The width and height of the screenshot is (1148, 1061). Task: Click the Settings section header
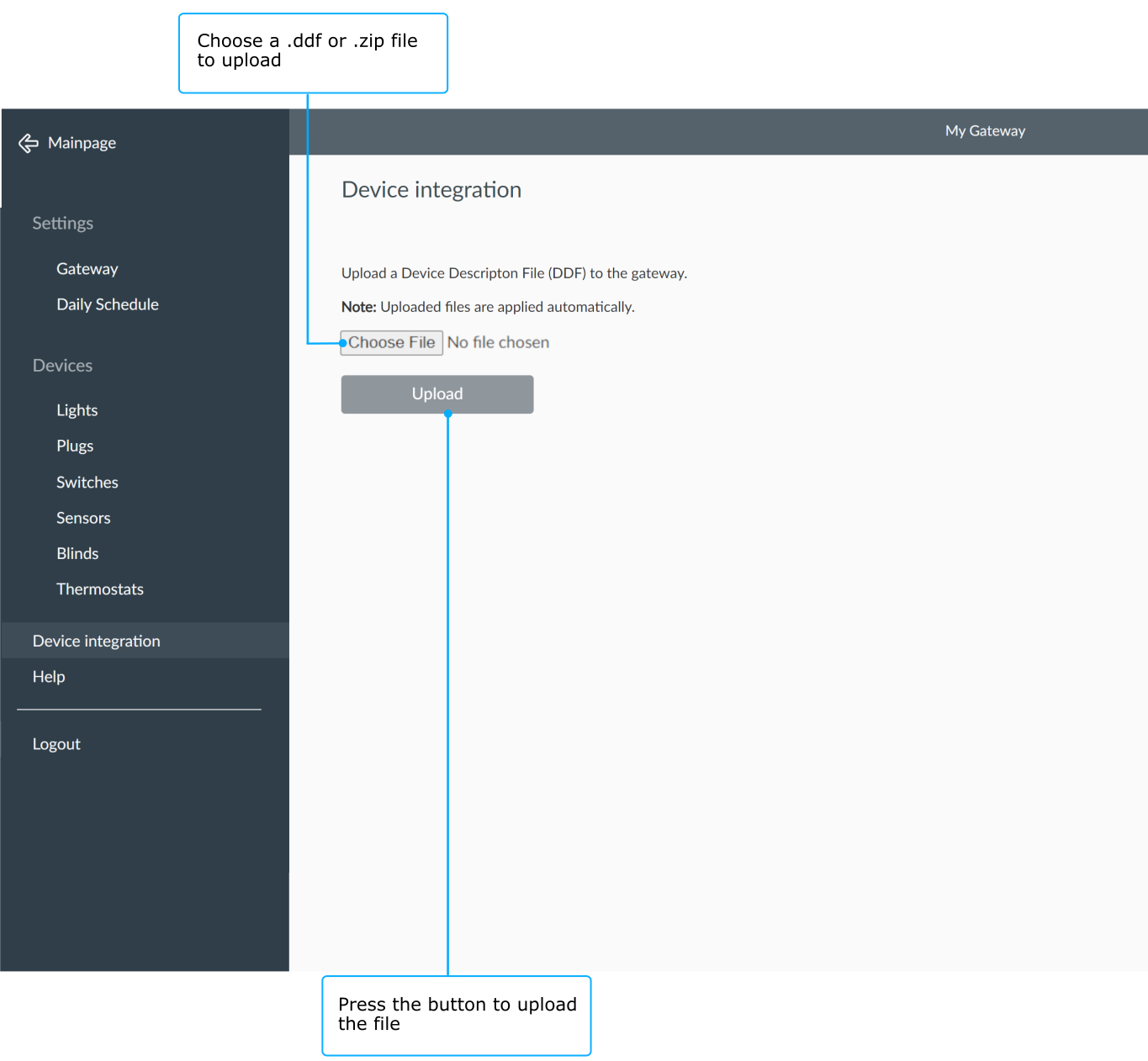[x=63, y=224]
